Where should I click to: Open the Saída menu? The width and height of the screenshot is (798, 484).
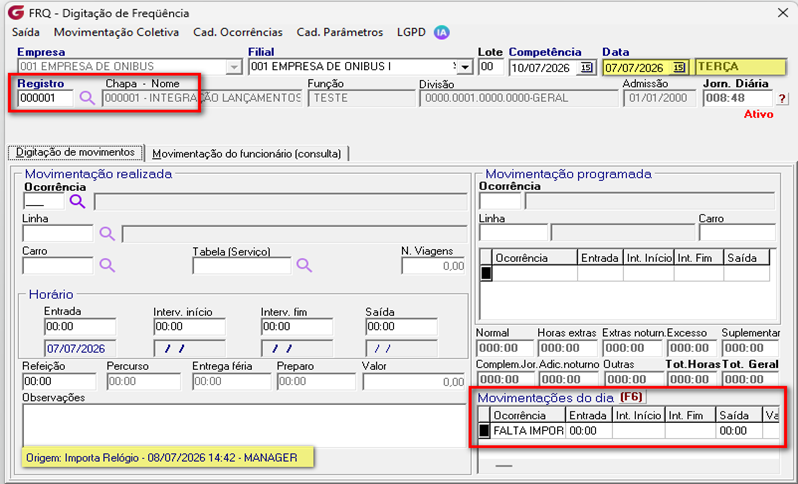coord(25,32)
